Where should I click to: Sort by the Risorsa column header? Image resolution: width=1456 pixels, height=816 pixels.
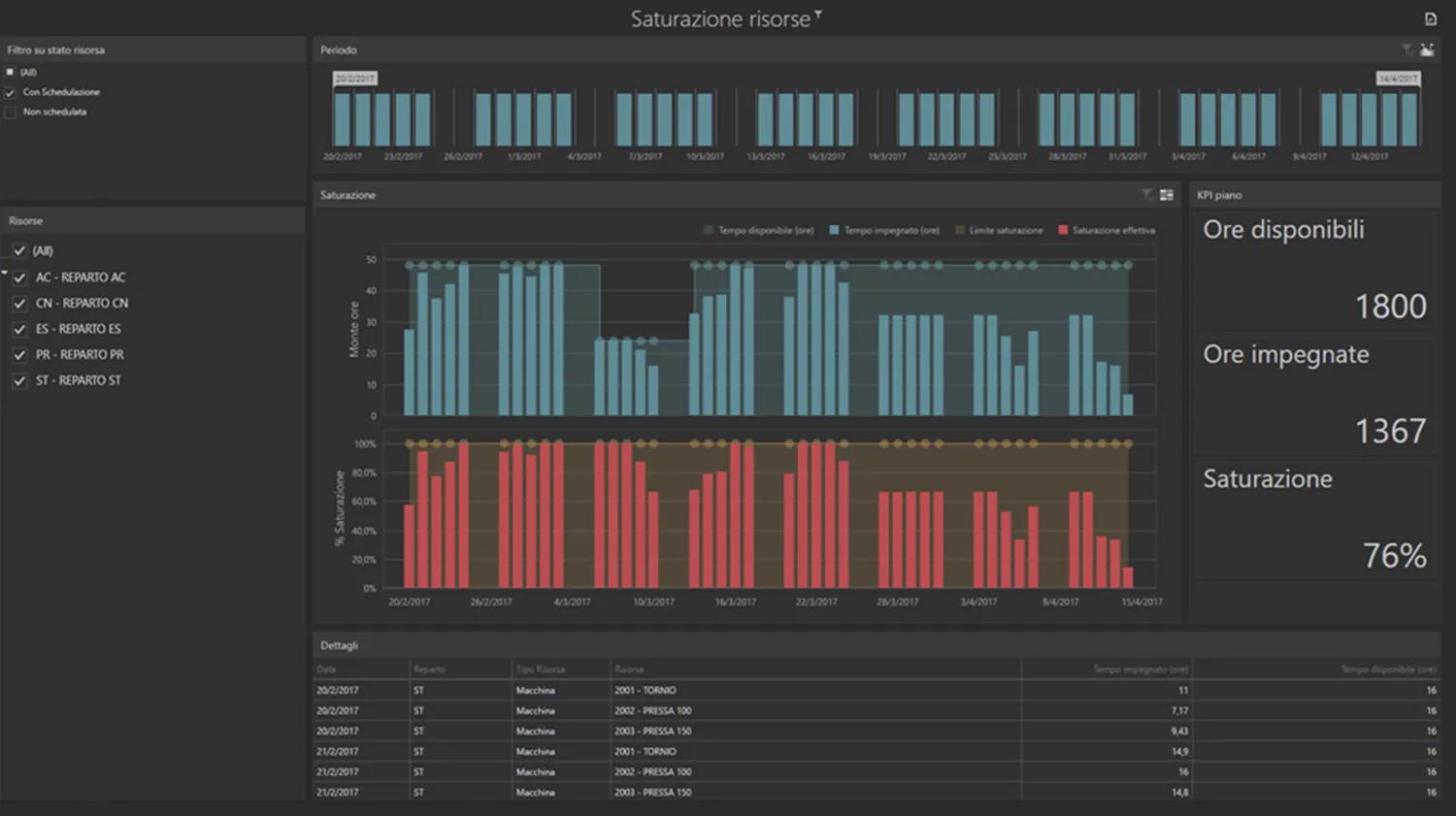click(815, 669)
